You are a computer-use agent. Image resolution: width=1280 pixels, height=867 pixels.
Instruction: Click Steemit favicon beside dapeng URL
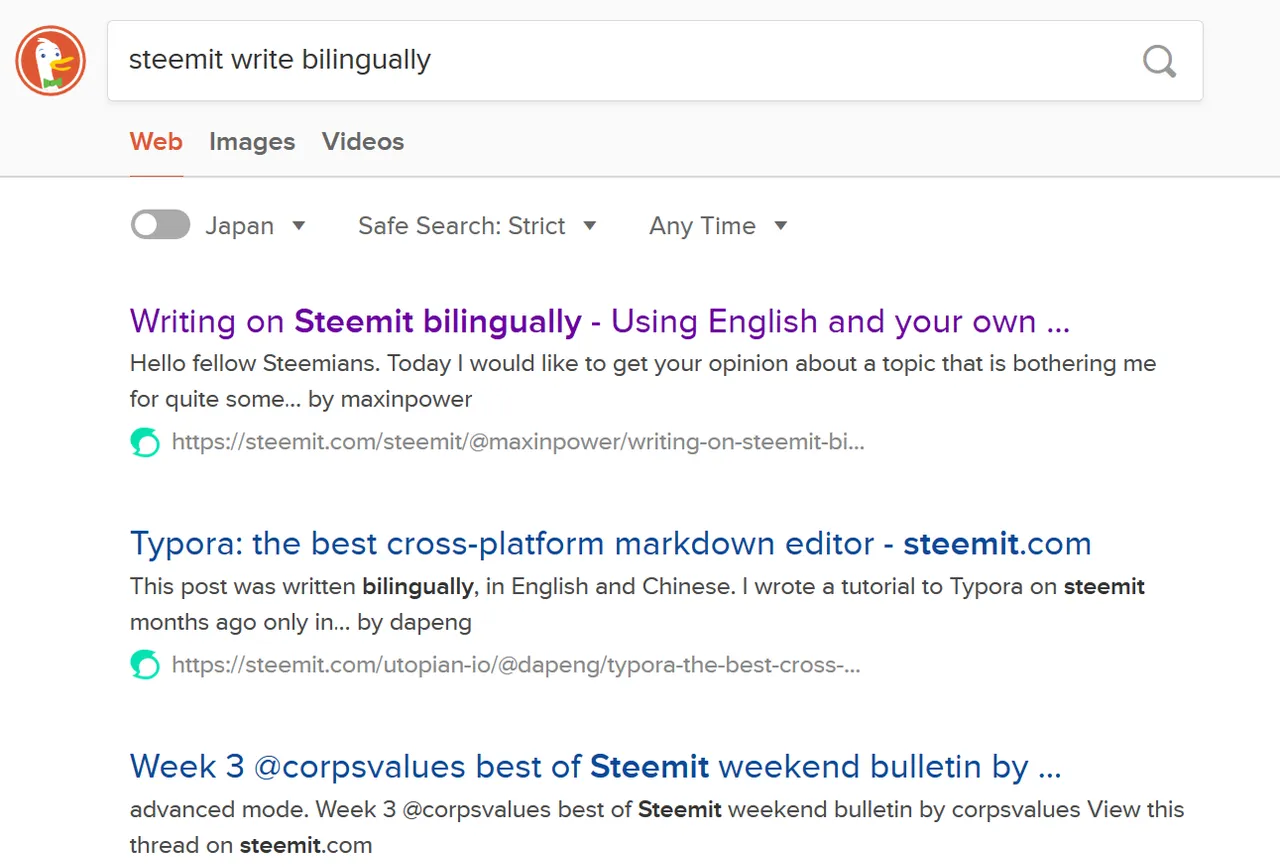pos(145,665)
